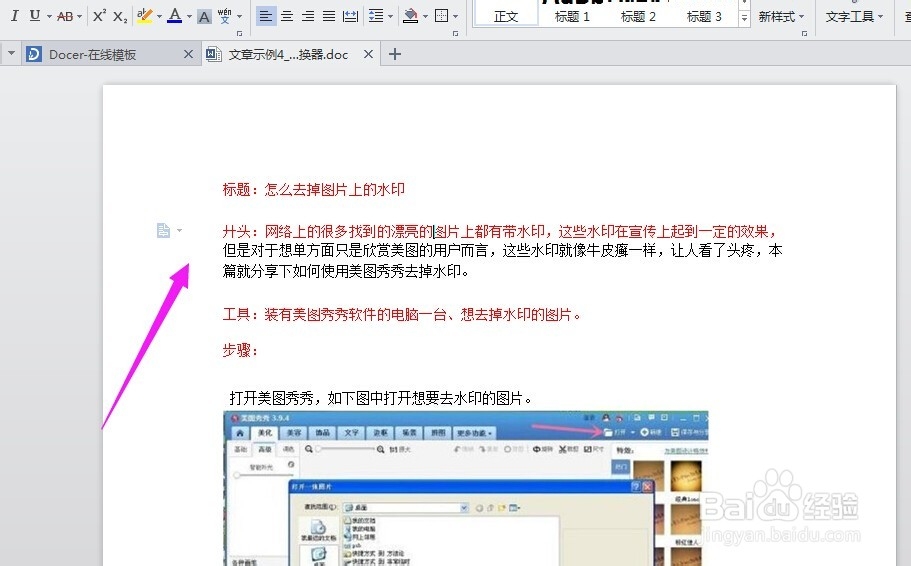Apply distributed alignment
The width and height of the screenshot is (911, 566).
click(x=350, y=16)
